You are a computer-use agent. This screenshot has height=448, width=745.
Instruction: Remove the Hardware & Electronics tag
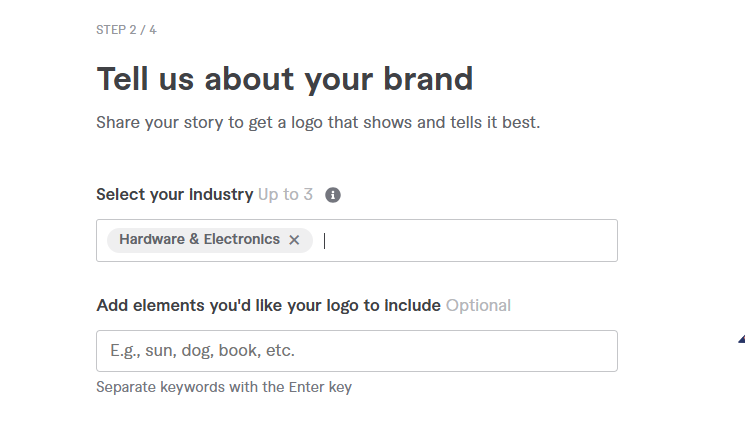click(294, 240)
